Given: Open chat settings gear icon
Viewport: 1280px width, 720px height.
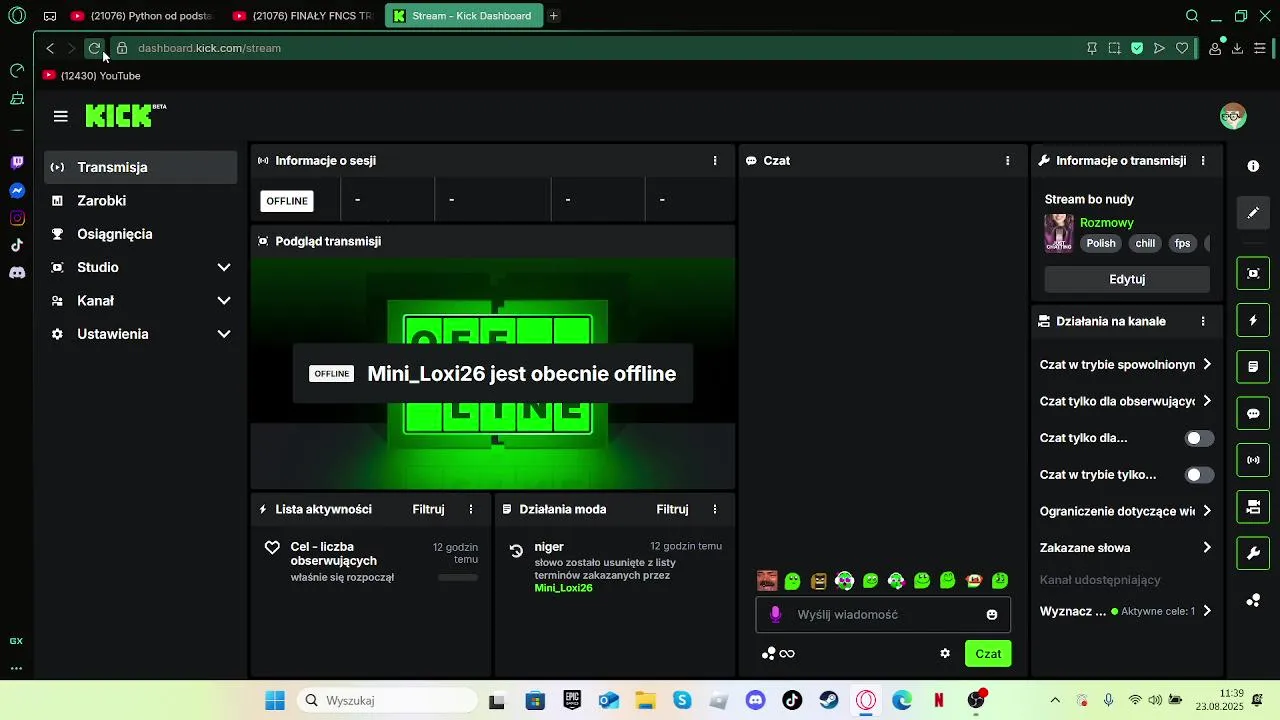Looking at the screenshot, I should coord(945,653).
